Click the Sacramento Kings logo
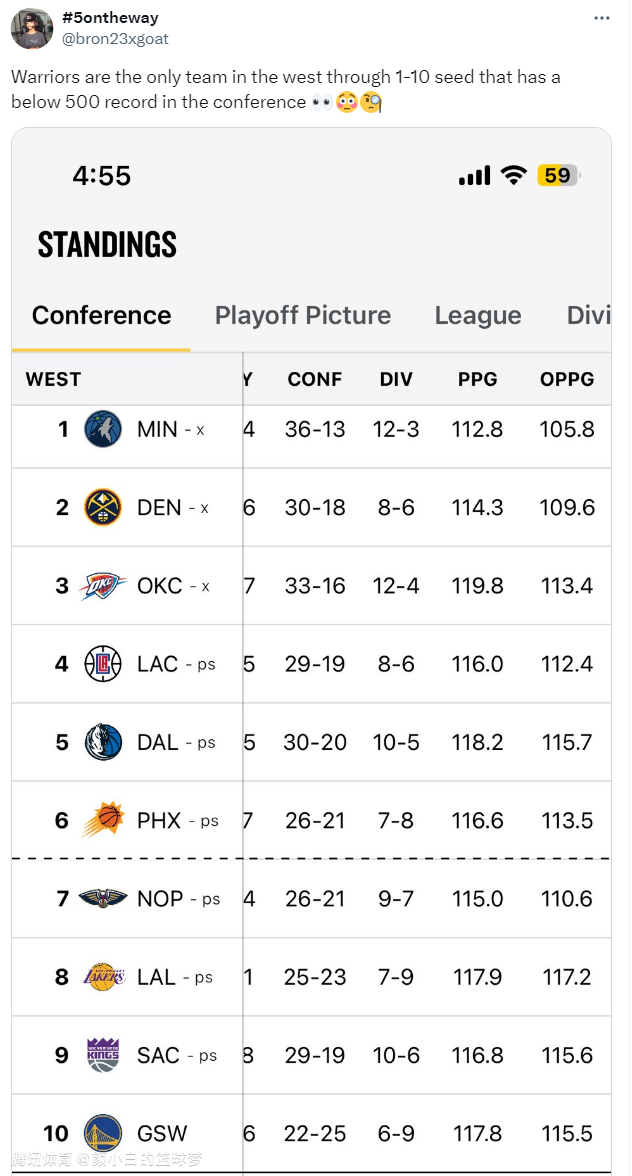Screen dimensions: 632x1176 click(x=103, y=1055)
